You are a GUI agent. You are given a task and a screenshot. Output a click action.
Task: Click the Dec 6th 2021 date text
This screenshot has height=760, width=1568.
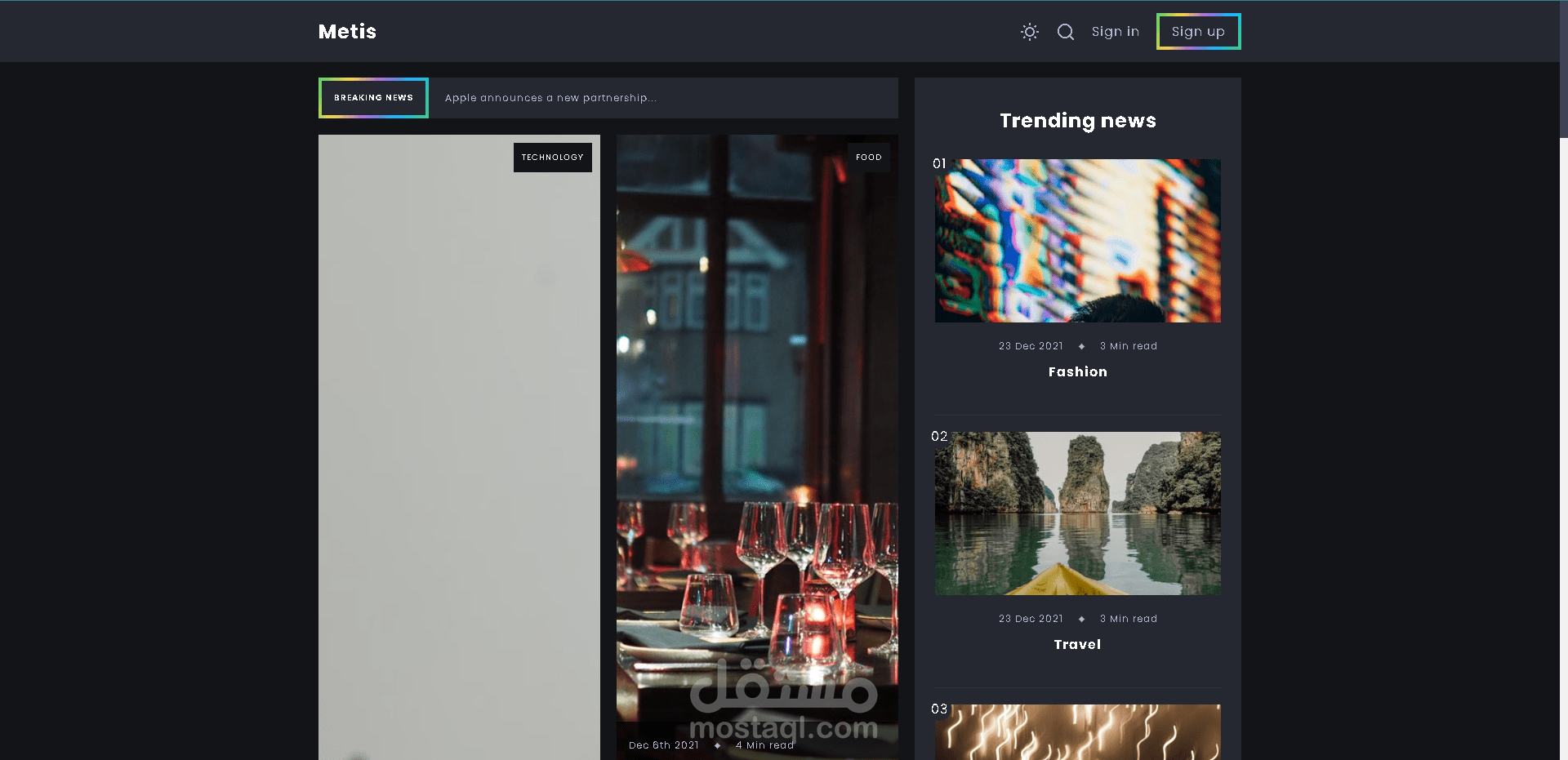(x=664, y=745)
